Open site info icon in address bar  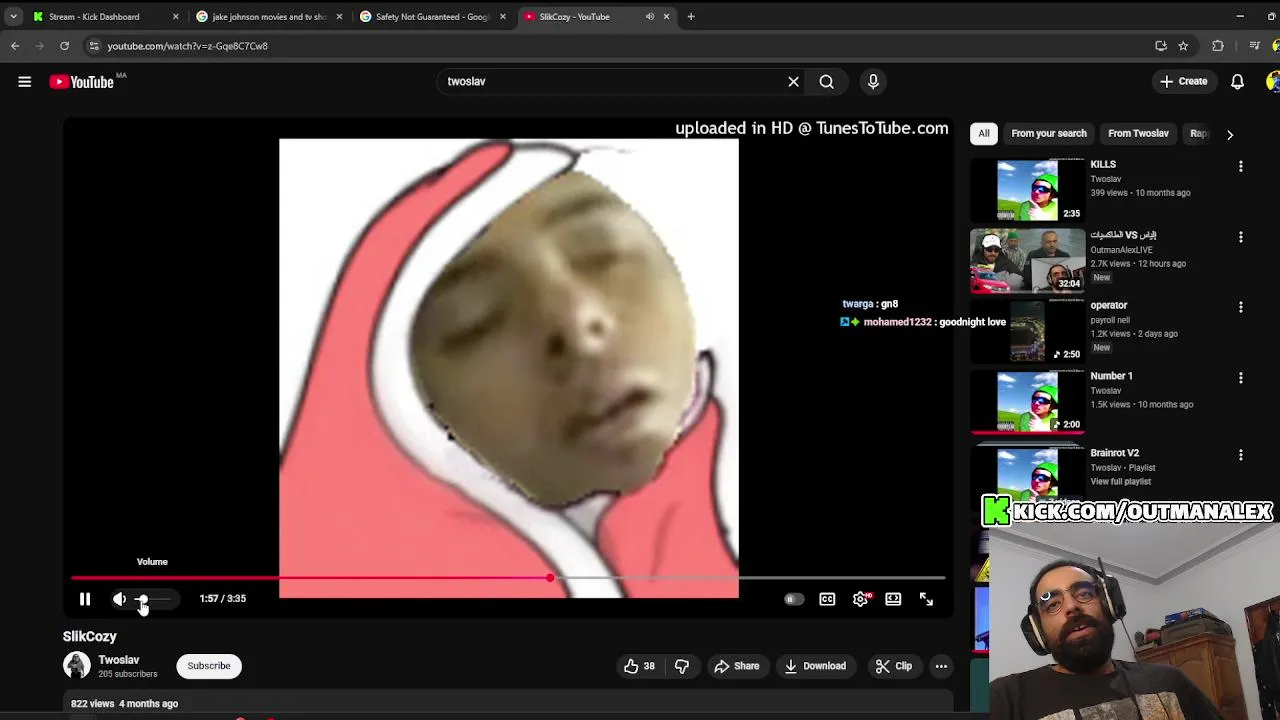94,46
